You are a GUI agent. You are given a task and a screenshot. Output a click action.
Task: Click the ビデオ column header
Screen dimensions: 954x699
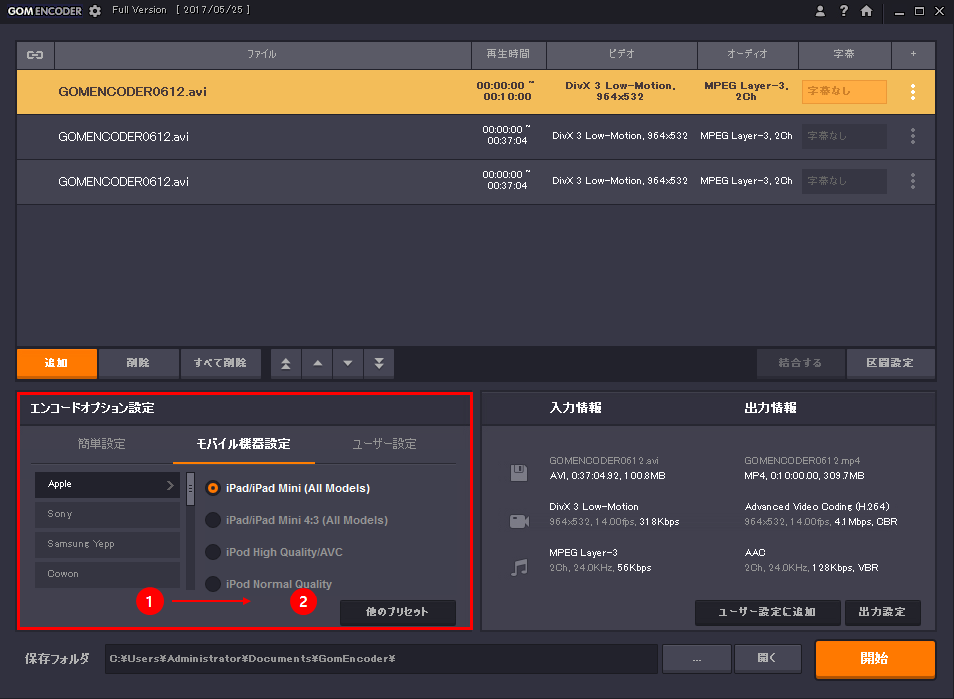tap(621, 55)
